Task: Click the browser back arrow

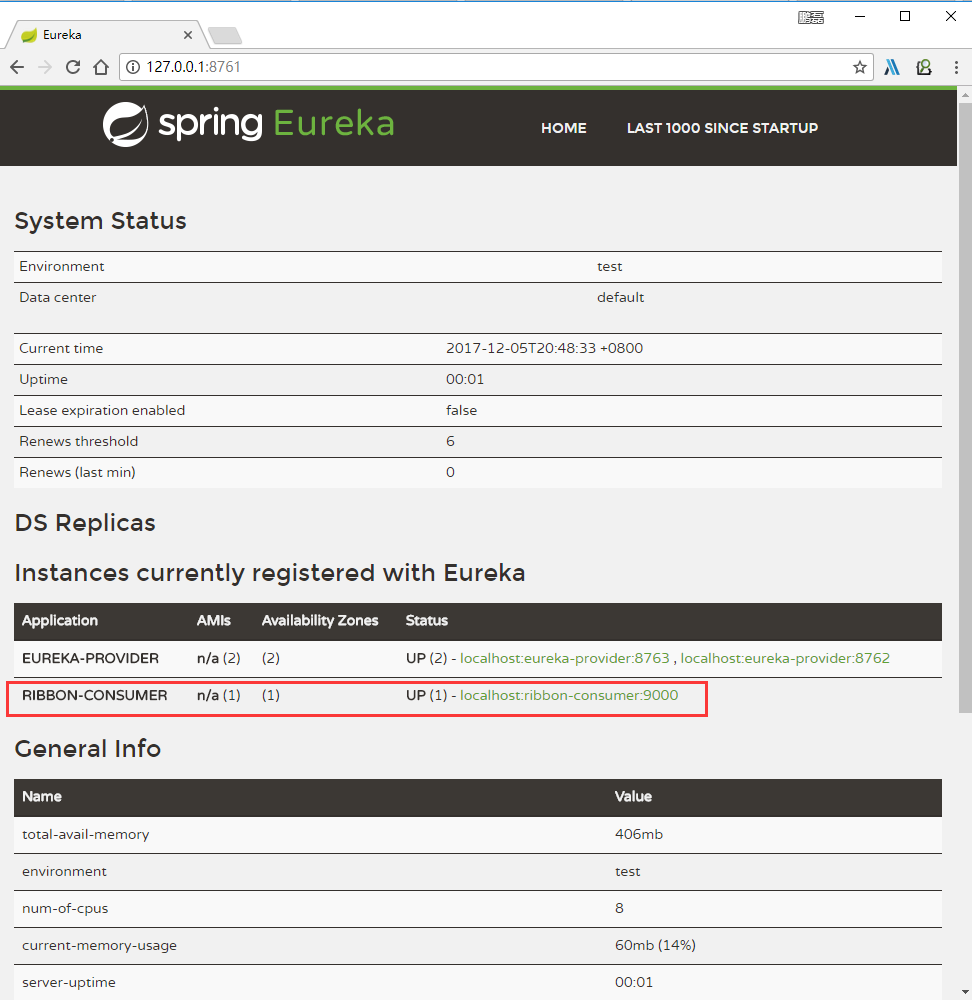Action: coord(17,67)
